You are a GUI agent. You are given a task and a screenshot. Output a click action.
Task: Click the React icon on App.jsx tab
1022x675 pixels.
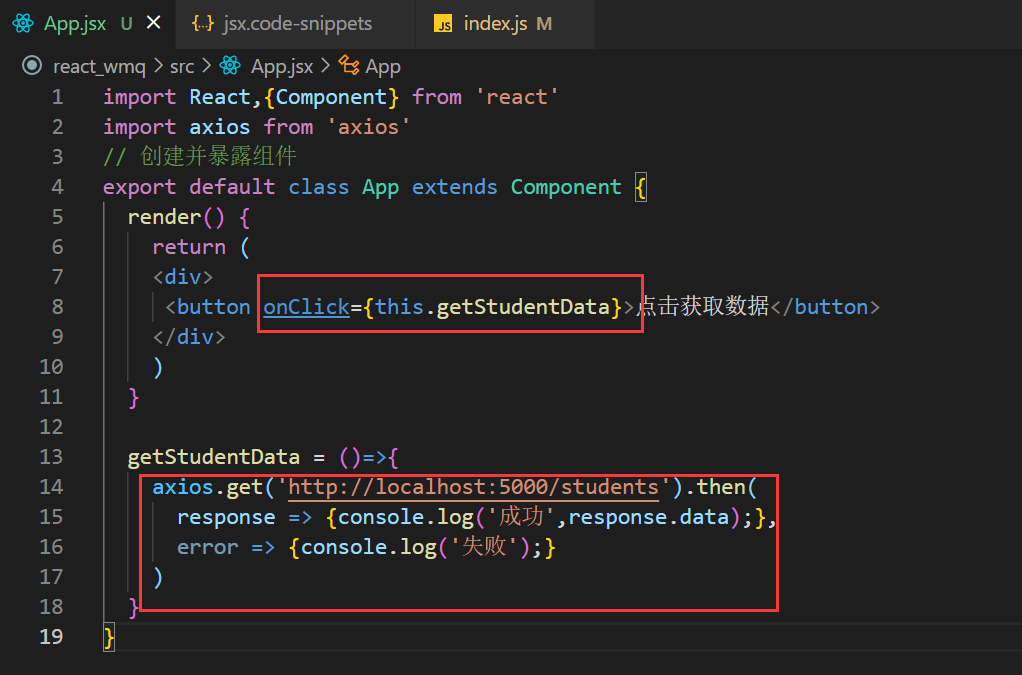23,23
